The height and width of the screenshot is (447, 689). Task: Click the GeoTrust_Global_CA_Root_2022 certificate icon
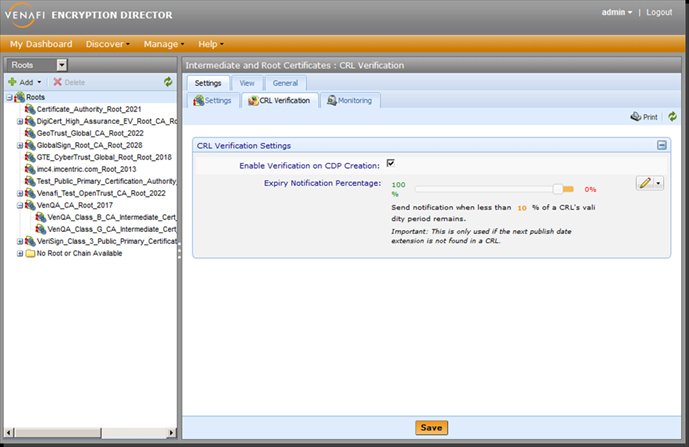[x=30, y=133]
